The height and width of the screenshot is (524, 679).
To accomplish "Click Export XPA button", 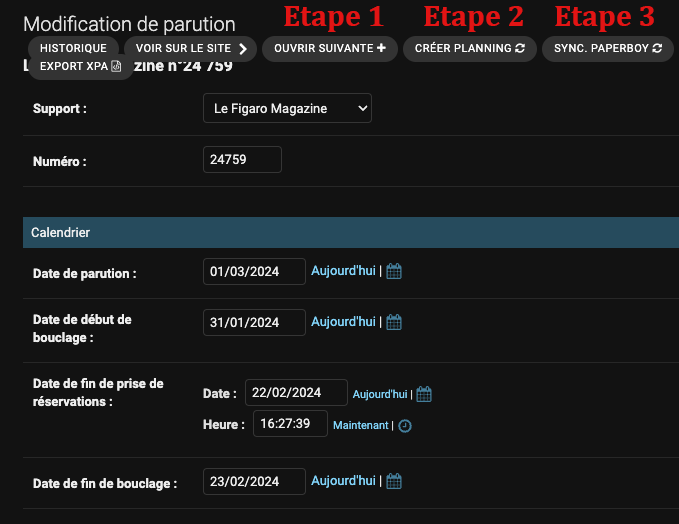I will click(x=81, y=67).
